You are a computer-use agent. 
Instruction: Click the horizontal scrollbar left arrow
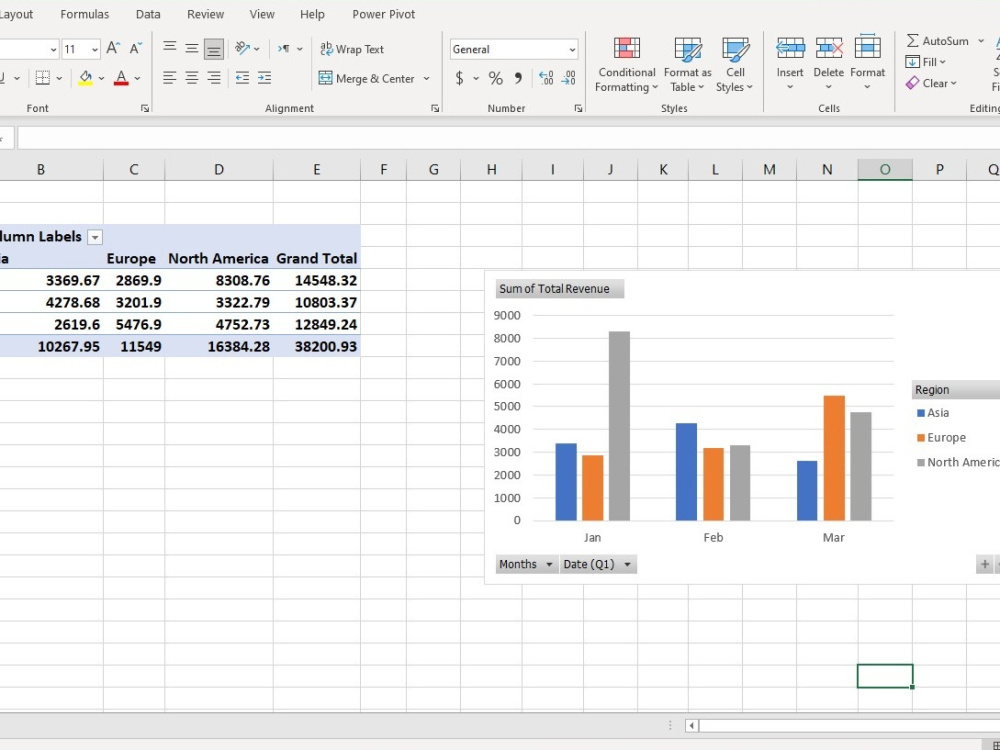(x=691, y=725)
